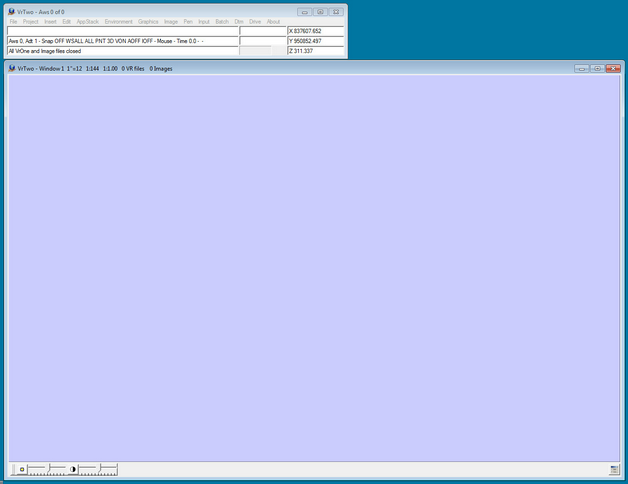The width and height of the screenshot is (628, 484).
Task: Minimize VrTwo Window 1
Action: point(582,69)
